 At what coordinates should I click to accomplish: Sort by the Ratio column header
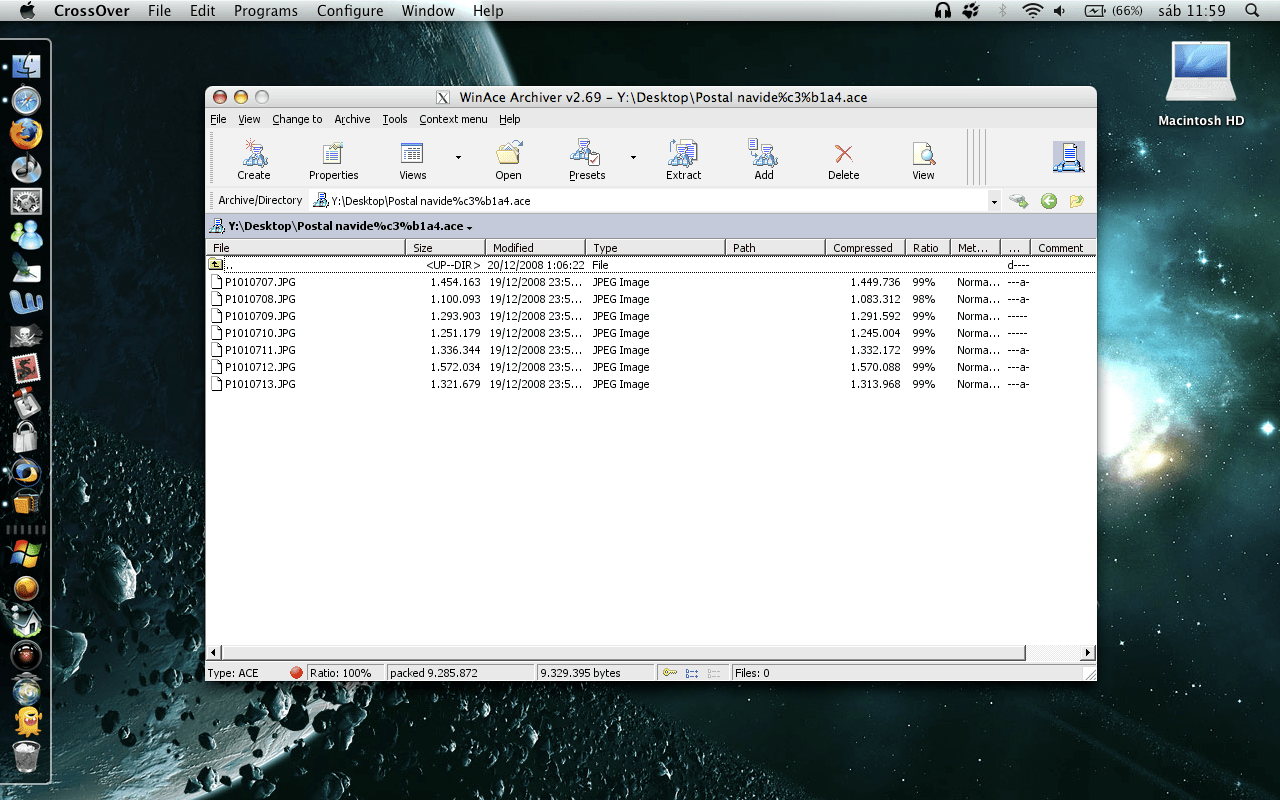click(x=927, y=248)
